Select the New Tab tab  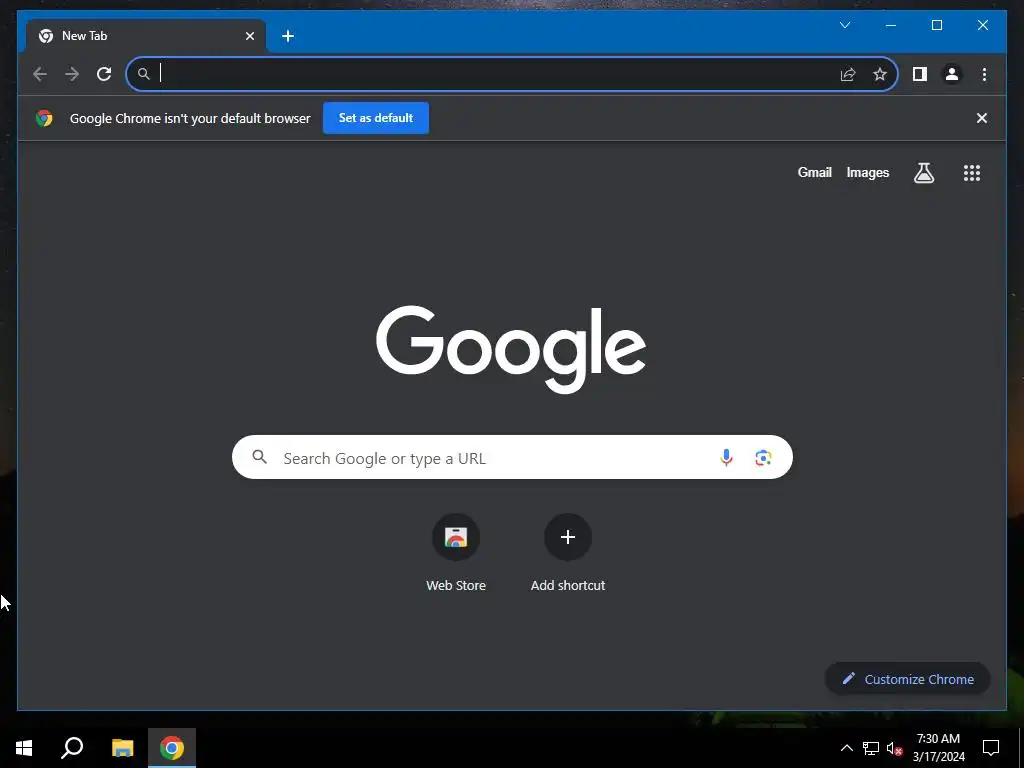[x=146, y=36]
